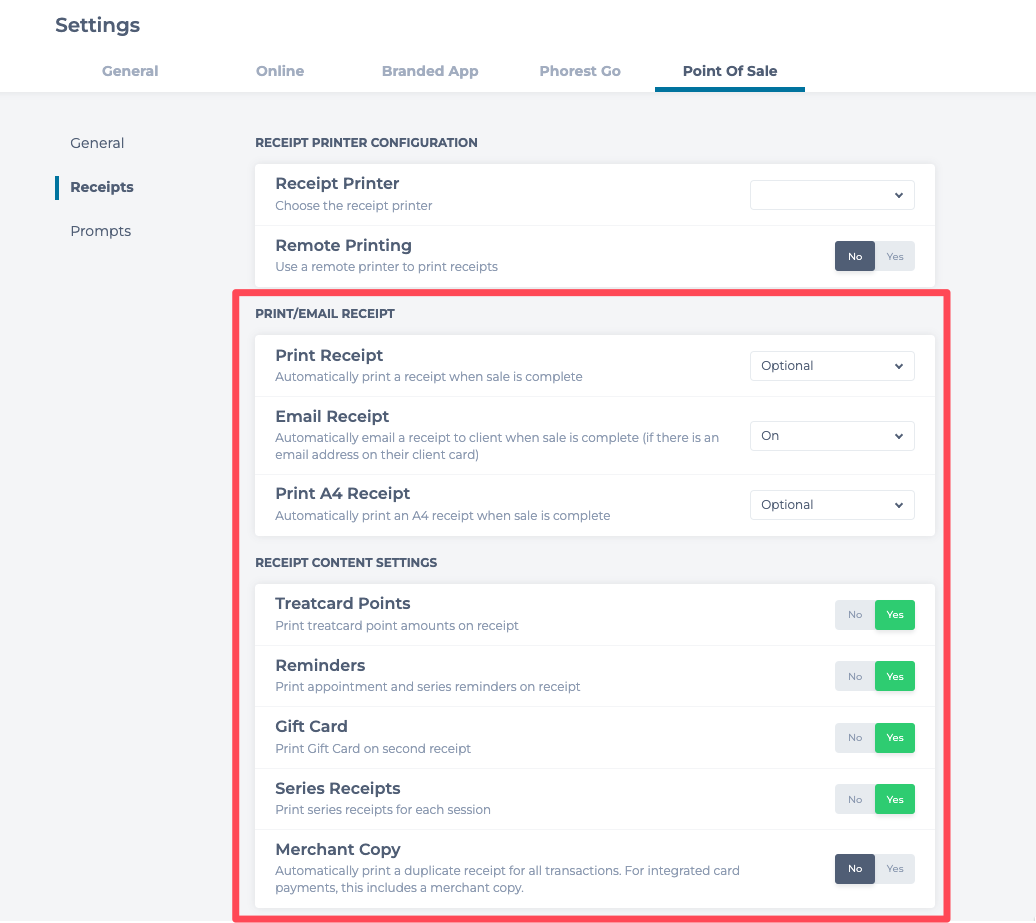
Task: Select Receipts in the left sidebar
Action: click(102, 187)
